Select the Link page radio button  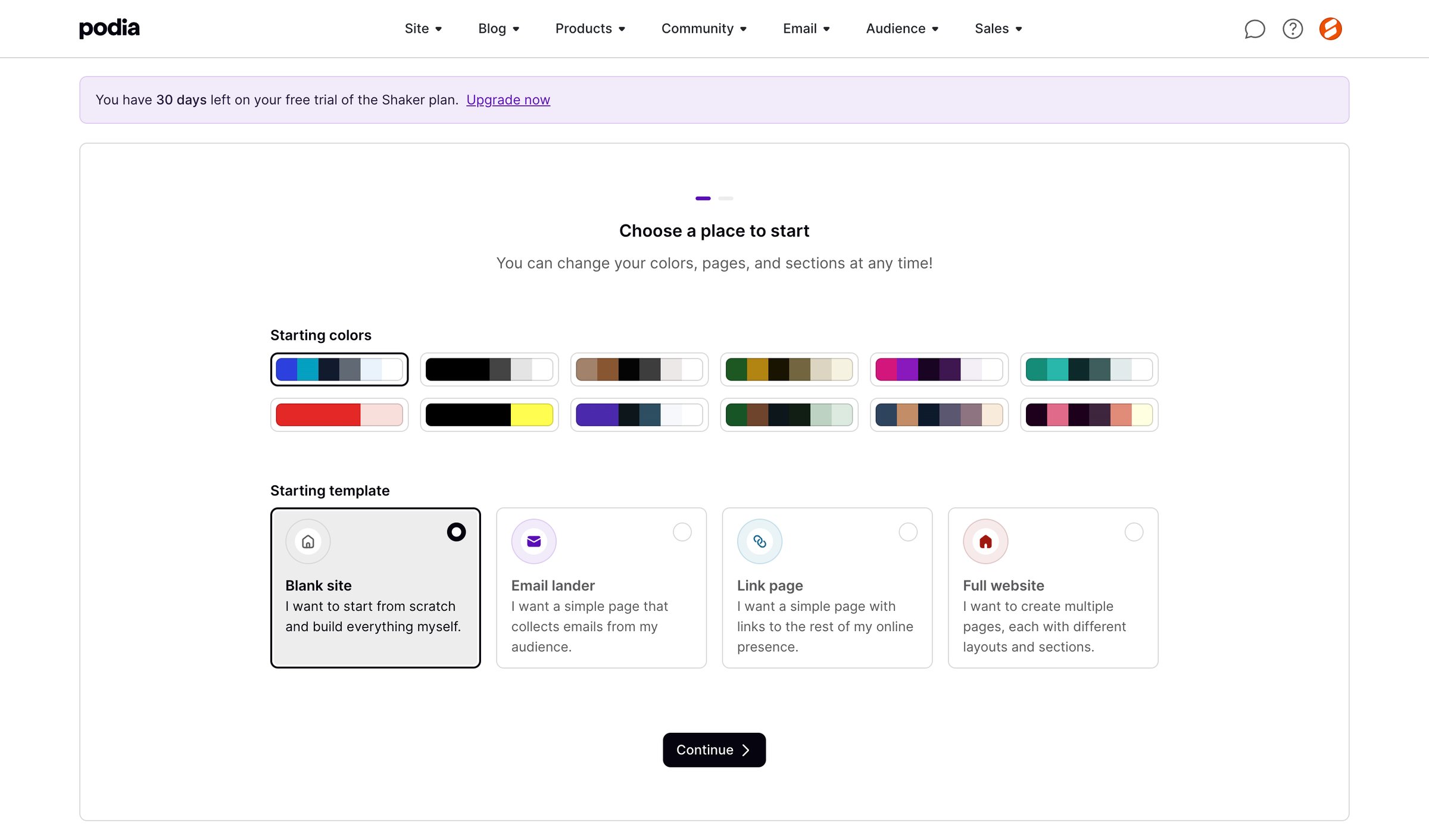tap(908, 532)
